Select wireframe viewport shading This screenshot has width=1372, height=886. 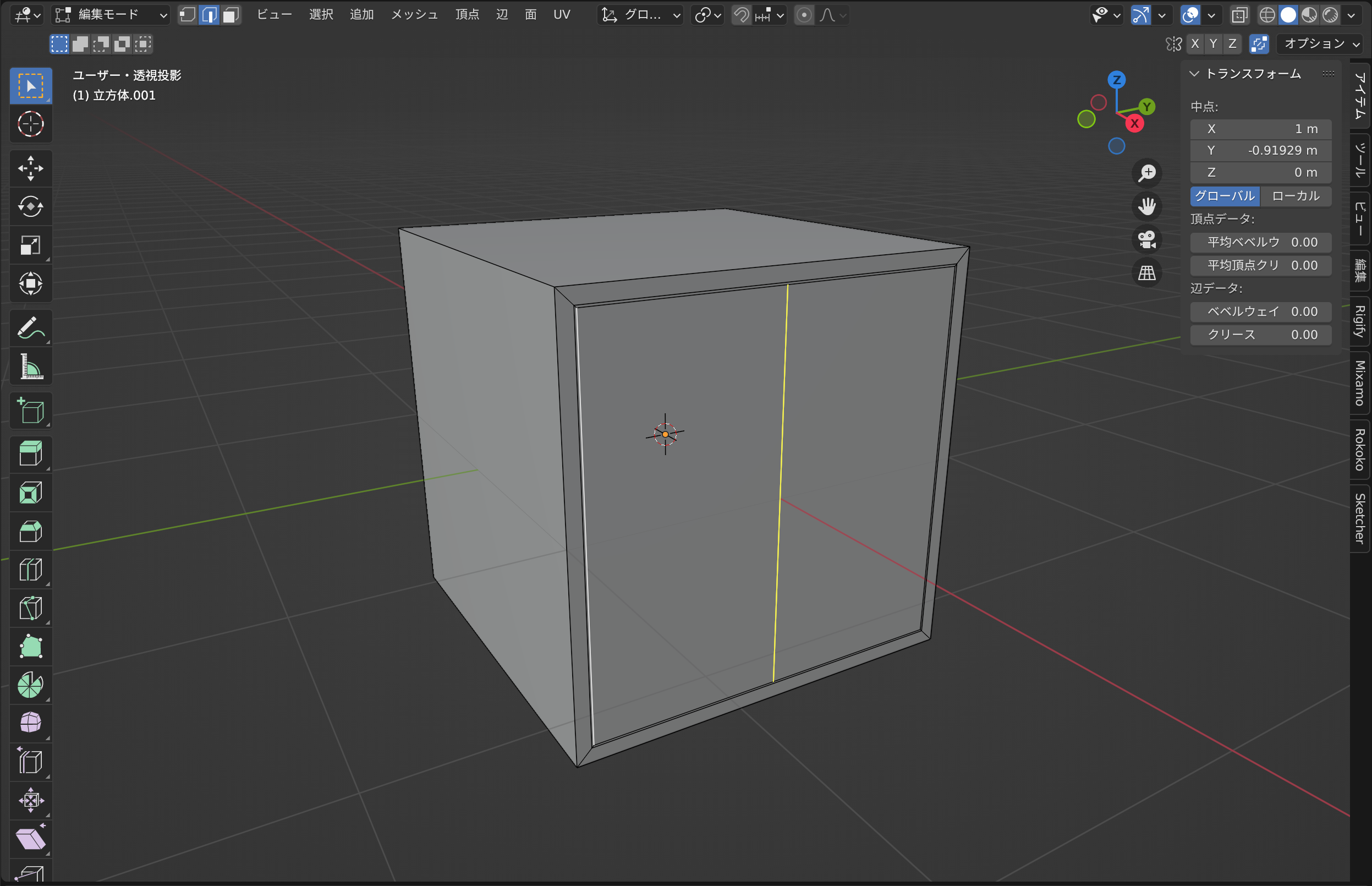tap(1267, 14)
